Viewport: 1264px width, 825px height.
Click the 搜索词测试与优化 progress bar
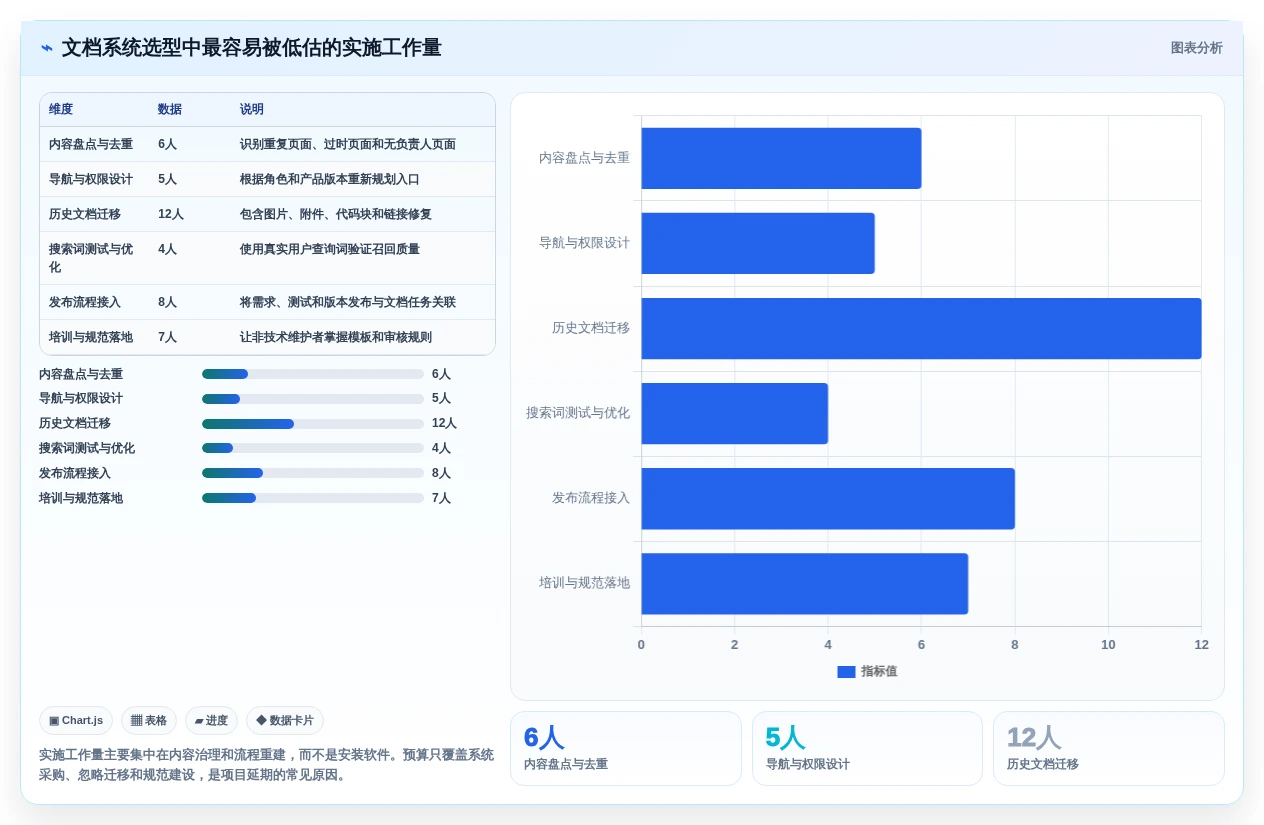[313, 448]
